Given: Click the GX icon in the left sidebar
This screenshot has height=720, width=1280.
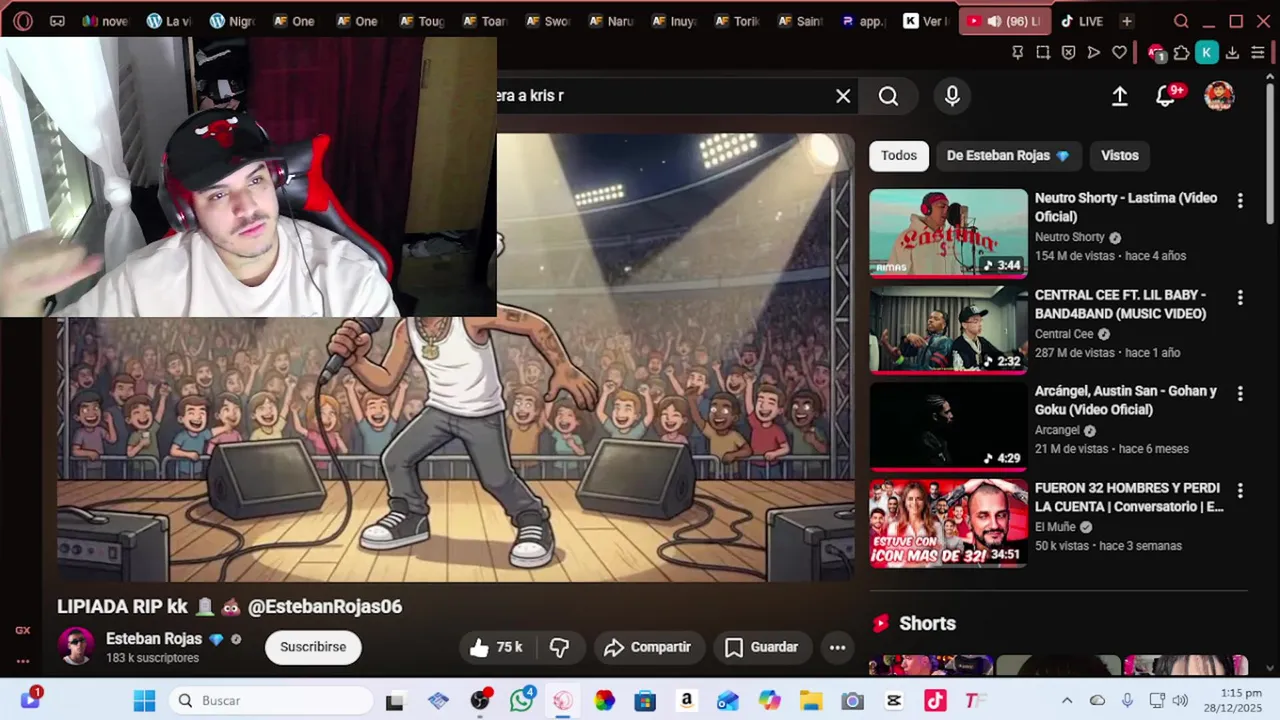Looking at the screenshot, I should pos(23,630).
